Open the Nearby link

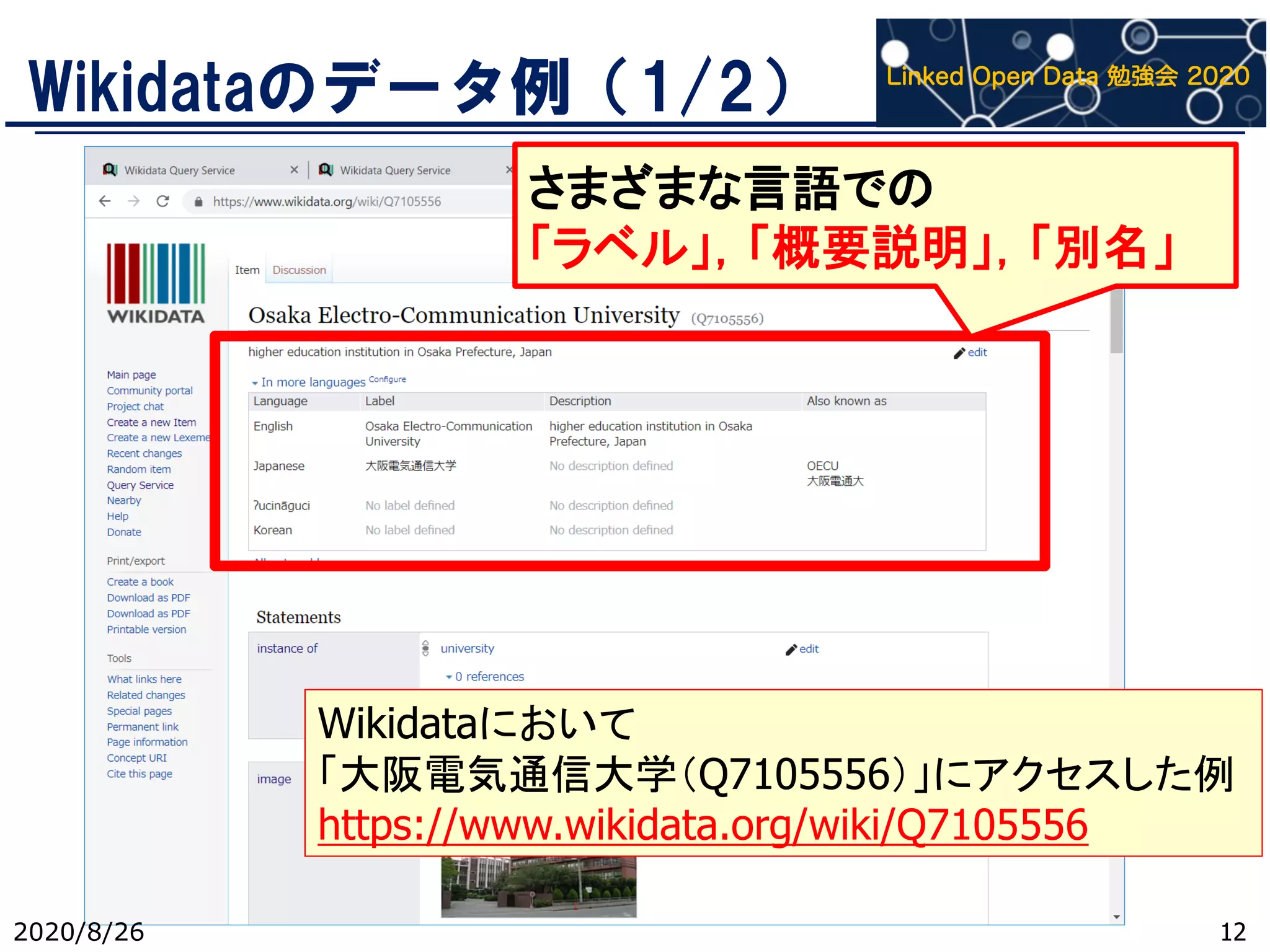123,501
